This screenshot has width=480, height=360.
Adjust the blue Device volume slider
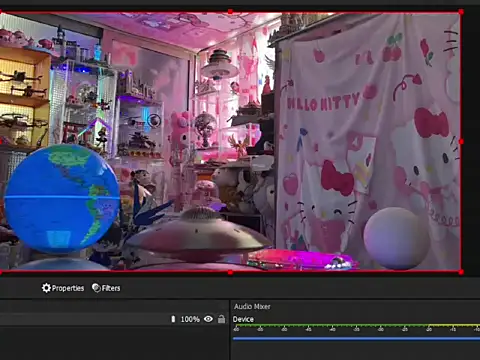(356, 339)
